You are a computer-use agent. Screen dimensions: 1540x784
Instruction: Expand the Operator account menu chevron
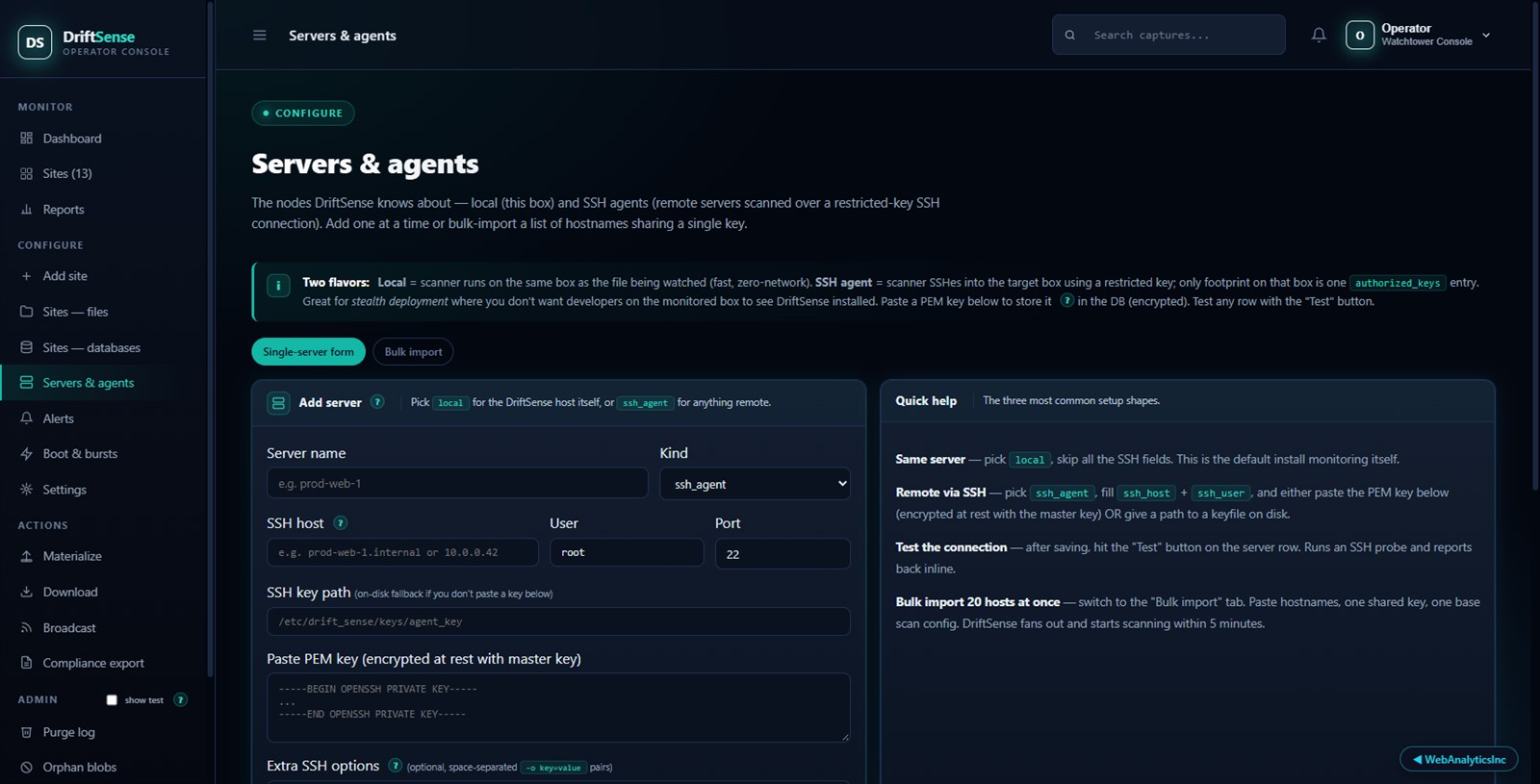(x=1486, y=35)
